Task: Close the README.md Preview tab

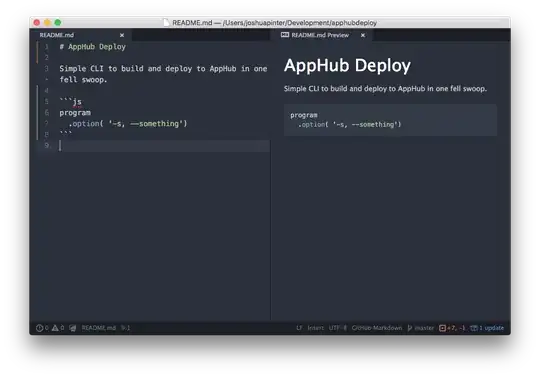Action: 363,35
